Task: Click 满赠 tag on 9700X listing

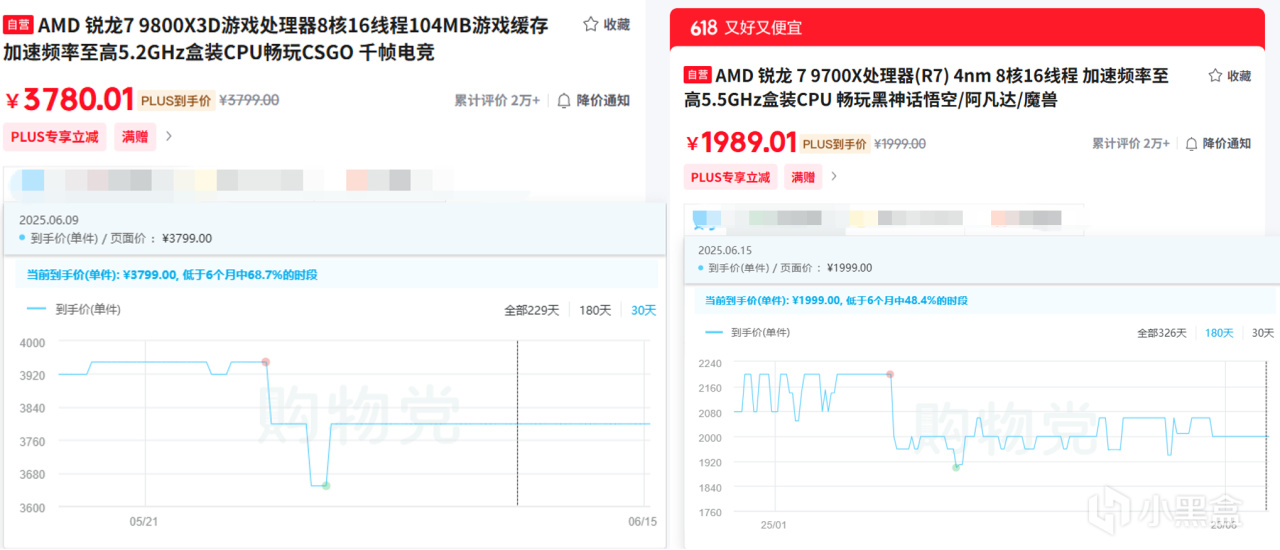Action: [x=803, y=177]
